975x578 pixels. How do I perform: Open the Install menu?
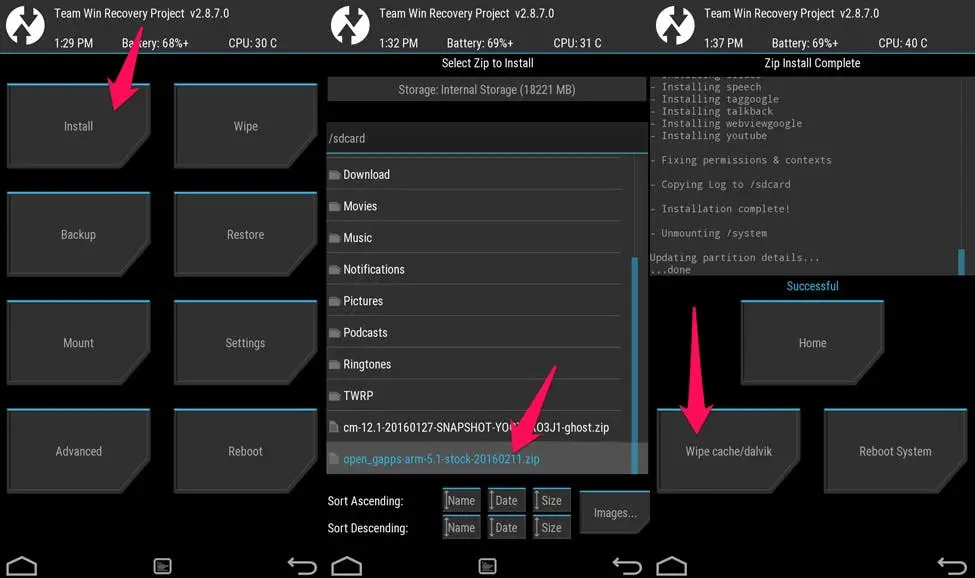click(x=78, y=126)
